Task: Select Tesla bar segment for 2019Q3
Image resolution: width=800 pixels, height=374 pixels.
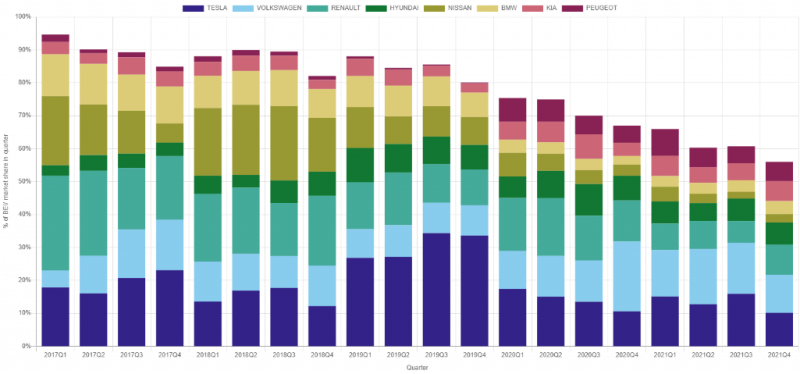Action: [437, 289]
